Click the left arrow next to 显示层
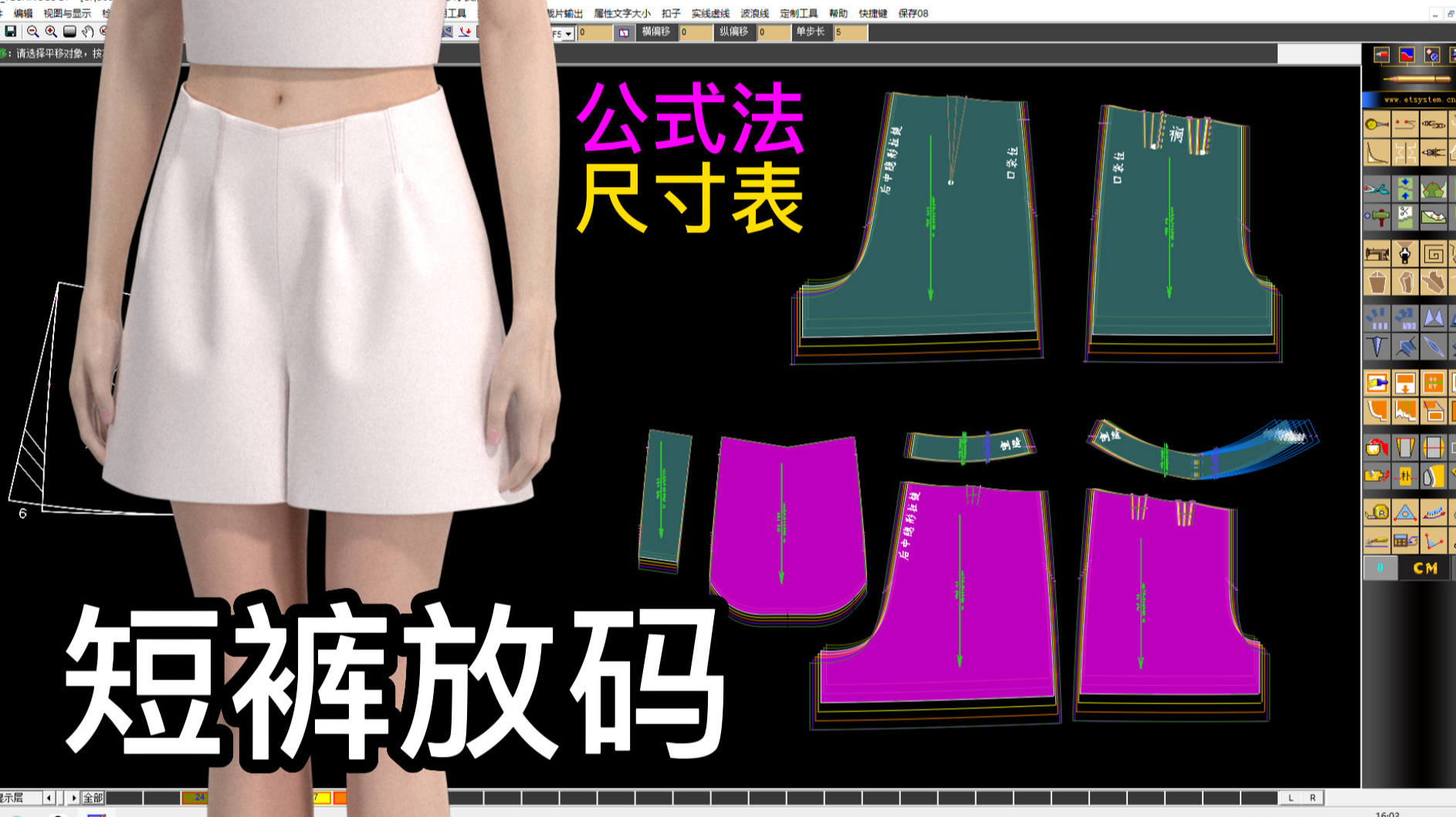The width and height of the screenshot is (1456, 817). (x=49, y=798)
